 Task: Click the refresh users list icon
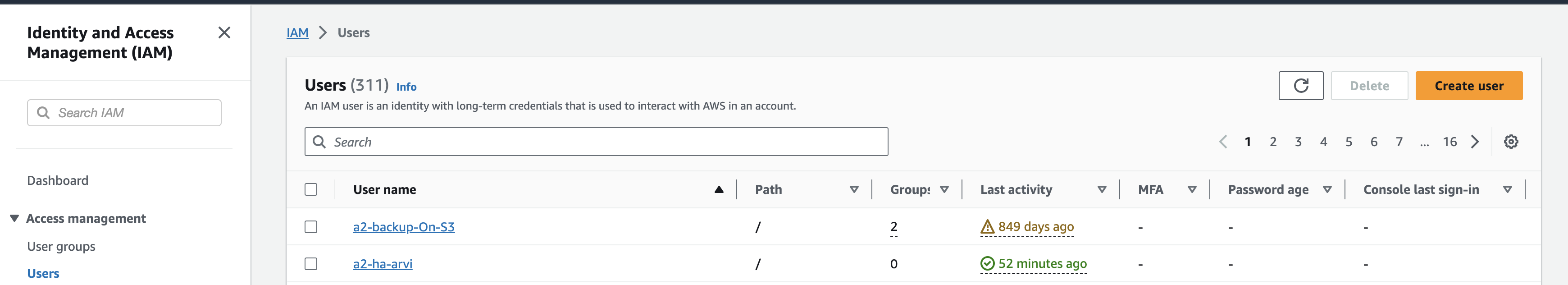click(1300, 86)
